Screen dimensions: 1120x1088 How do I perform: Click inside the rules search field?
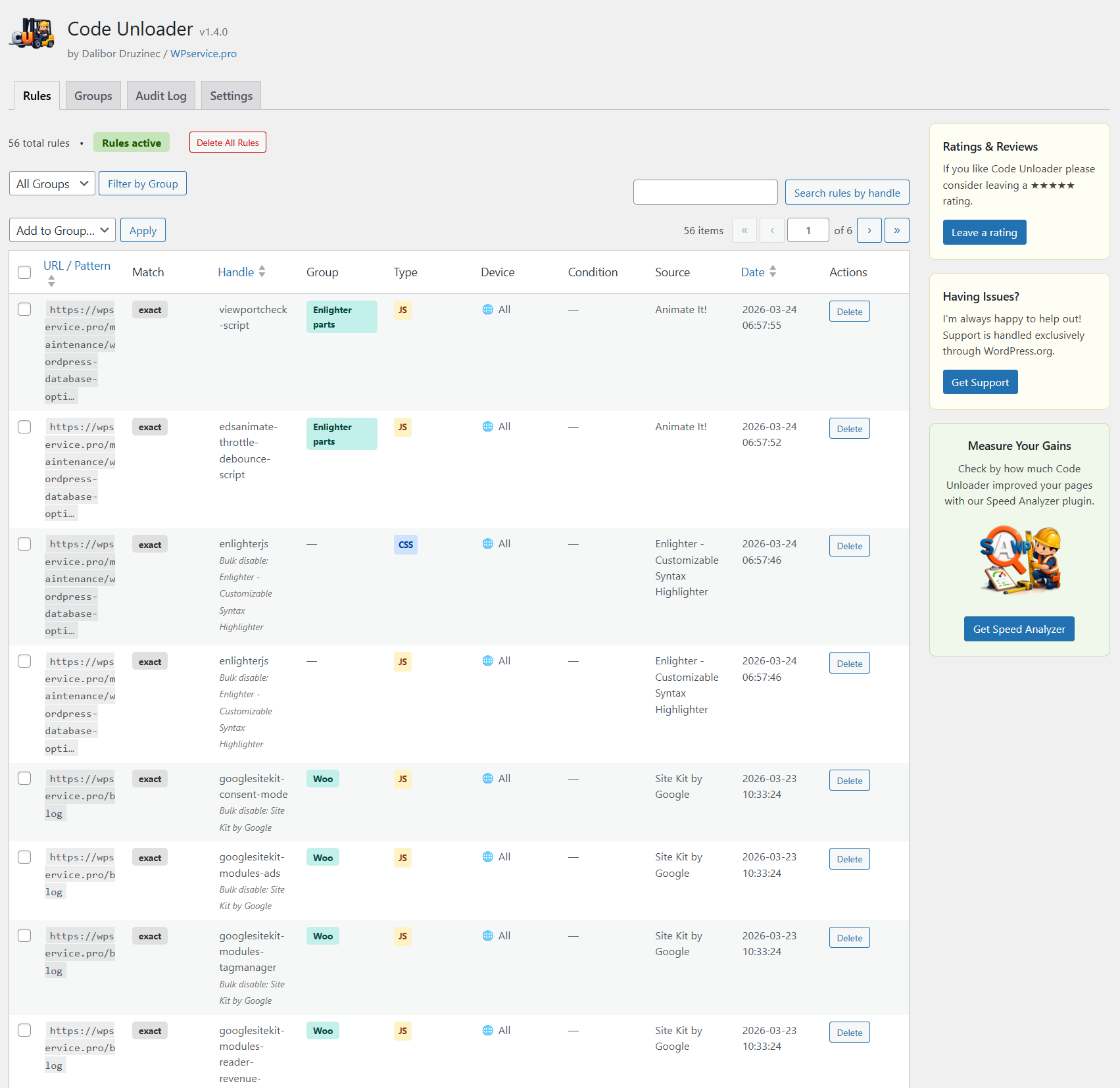tap(705, 191)
